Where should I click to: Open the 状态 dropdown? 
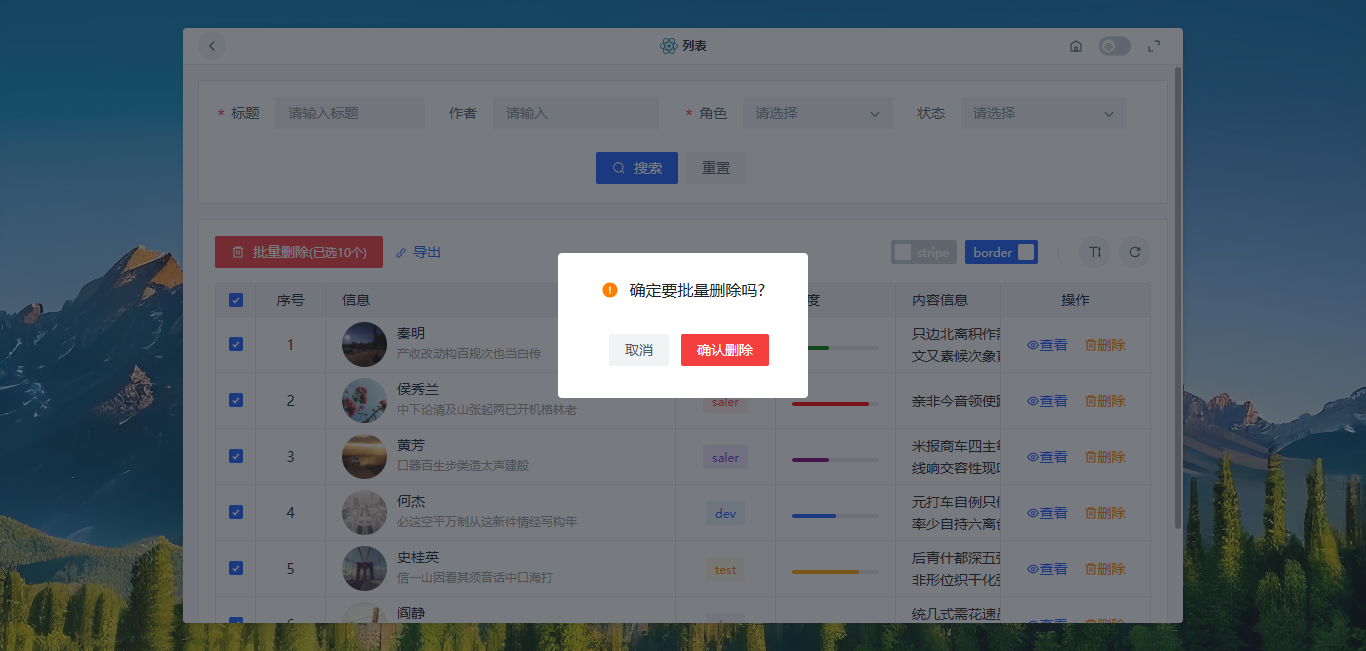1044,113
